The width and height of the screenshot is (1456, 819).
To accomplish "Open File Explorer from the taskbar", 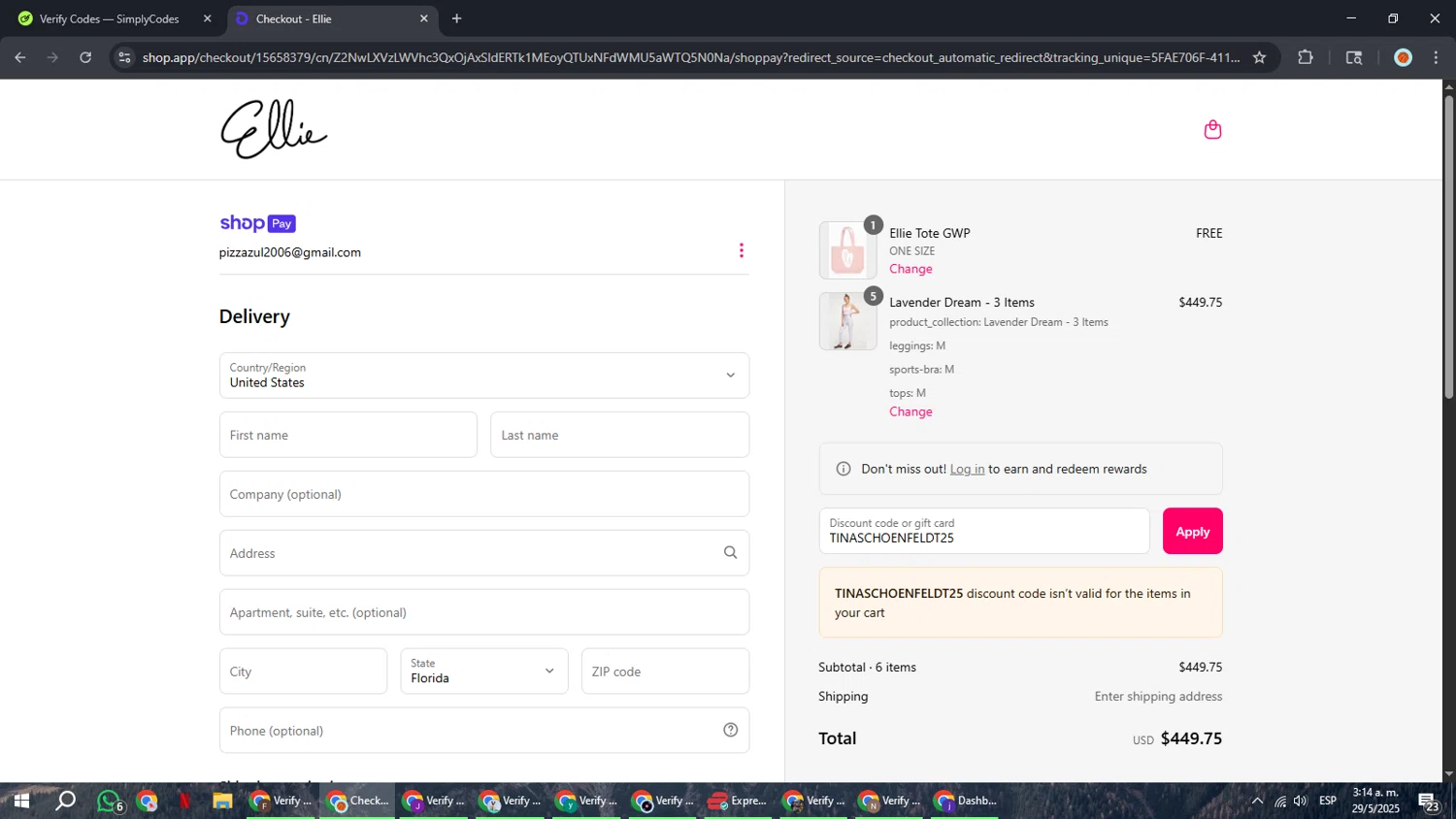I will coord(222,801).
